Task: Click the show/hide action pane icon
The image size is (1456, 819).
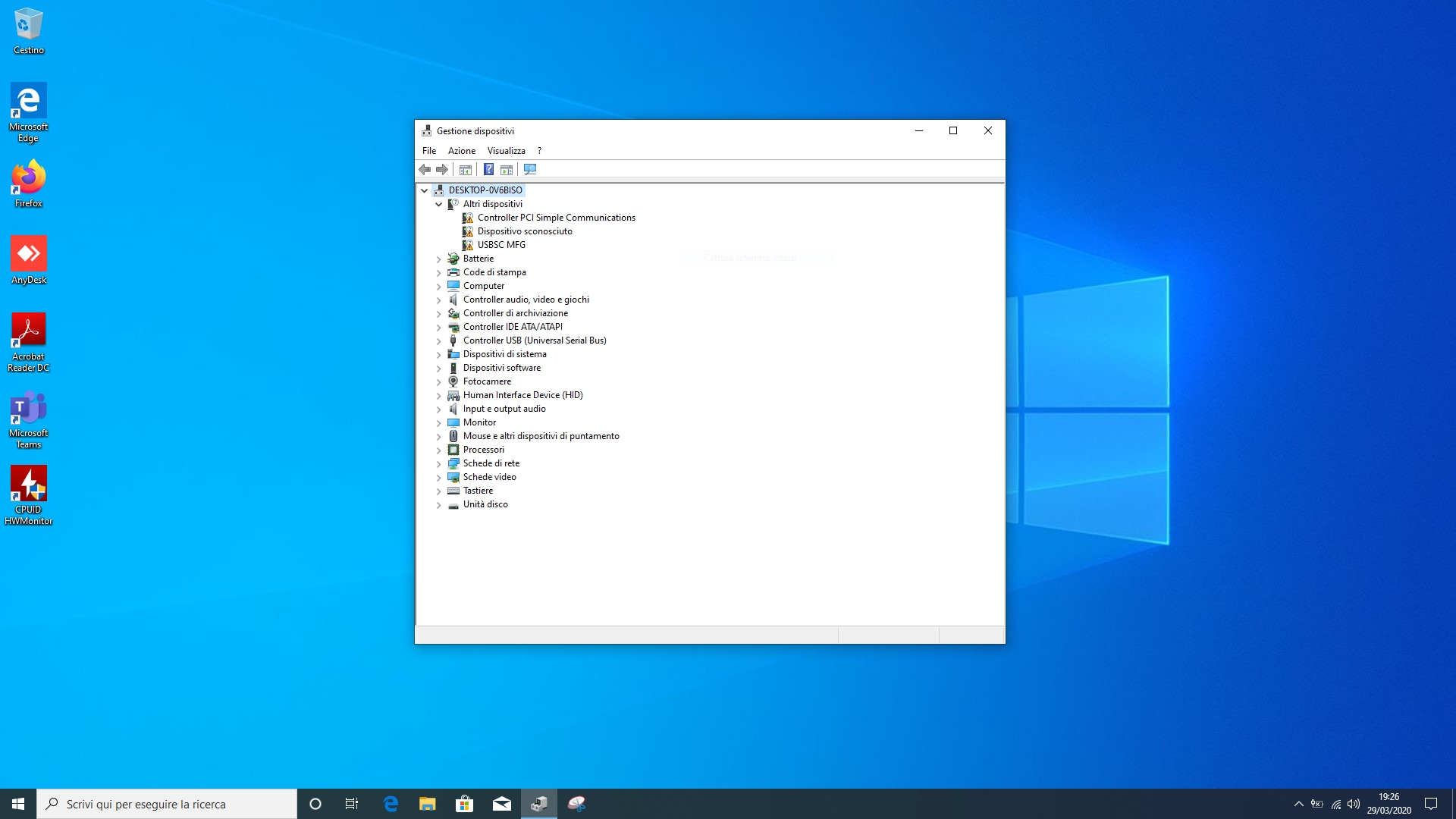Action: point(507,169)
